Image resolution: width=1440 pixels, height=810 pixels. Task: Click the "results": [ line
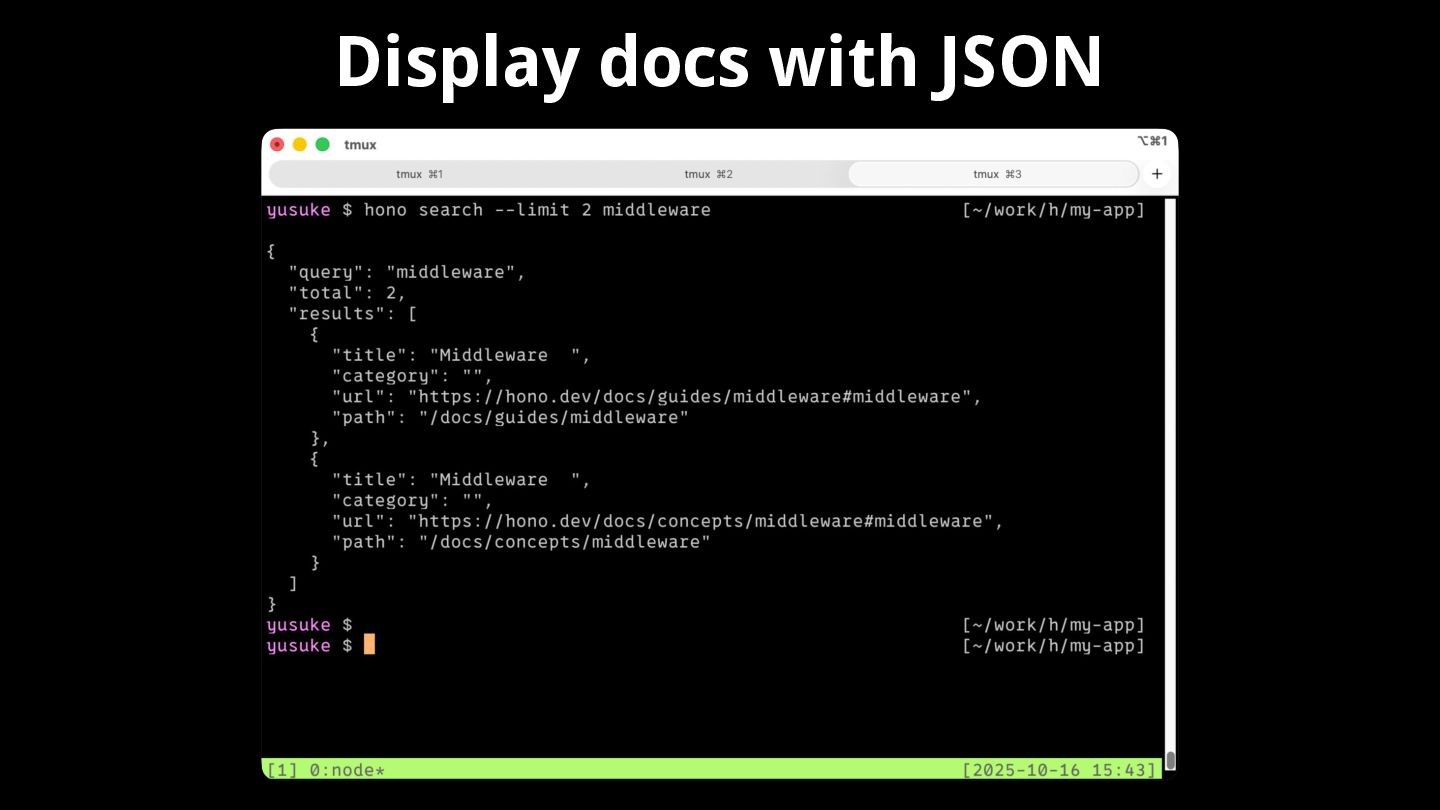[x=353, y=314]
